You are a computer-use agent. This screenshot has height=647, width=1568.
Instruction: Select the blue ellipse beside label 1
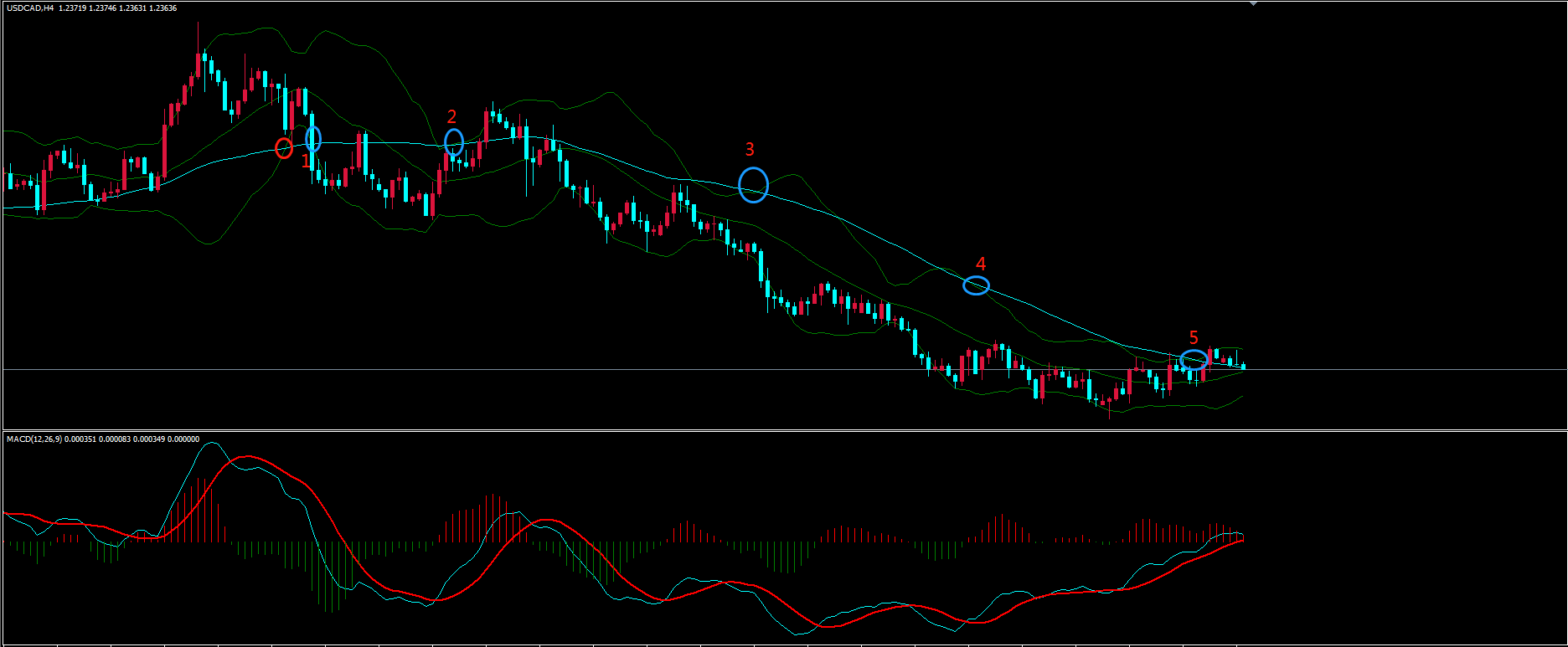coord(312,139)
